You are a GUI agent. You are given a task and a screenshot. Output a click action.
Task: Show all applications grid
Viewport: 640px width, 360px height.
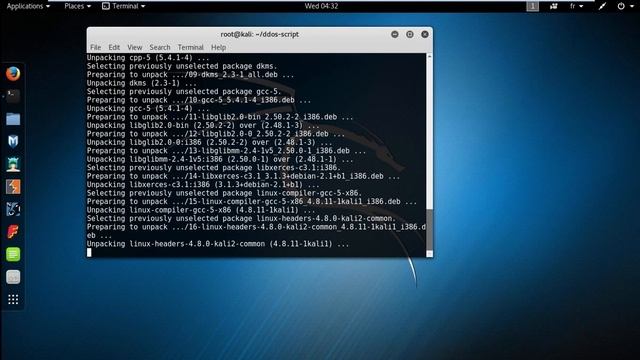13,300
